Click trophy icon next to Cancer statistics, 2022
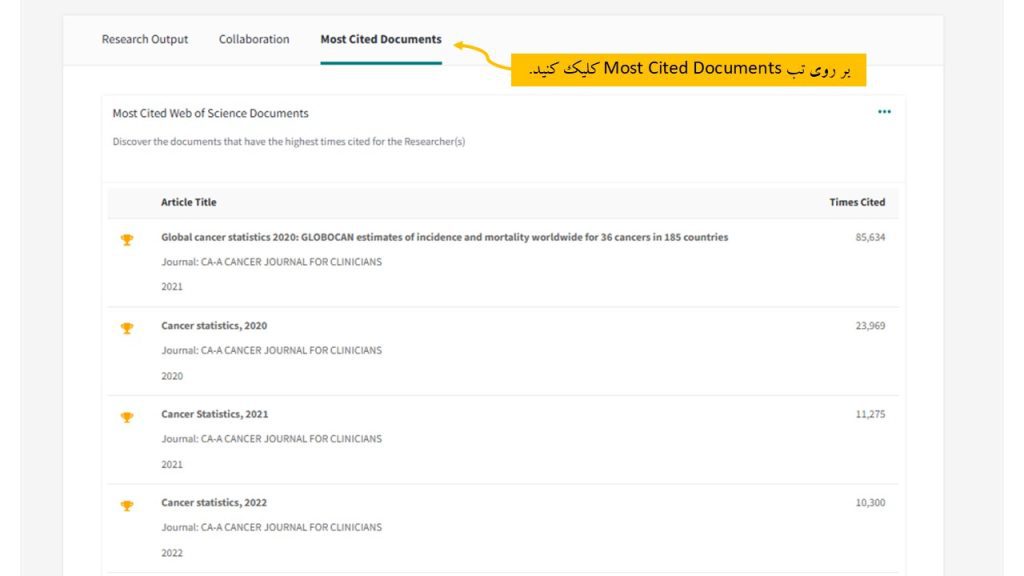1024x576 pixels. point(127,505)
